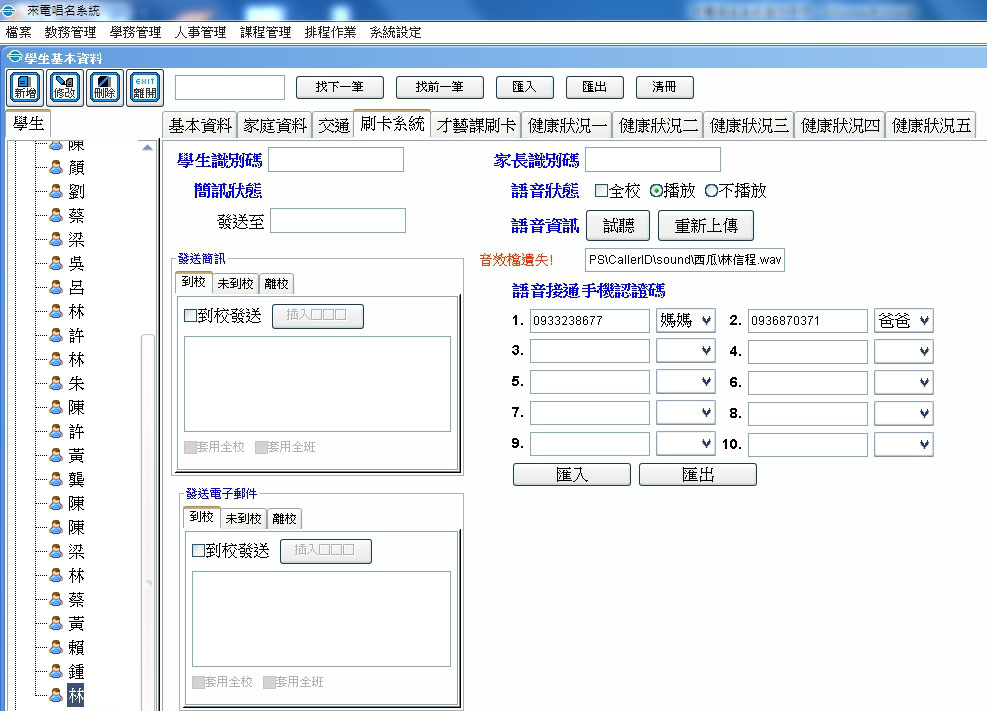This screenshot has height=711, width=987.
Task: Click the student list scrollbar up arrow
Action: 149,147
